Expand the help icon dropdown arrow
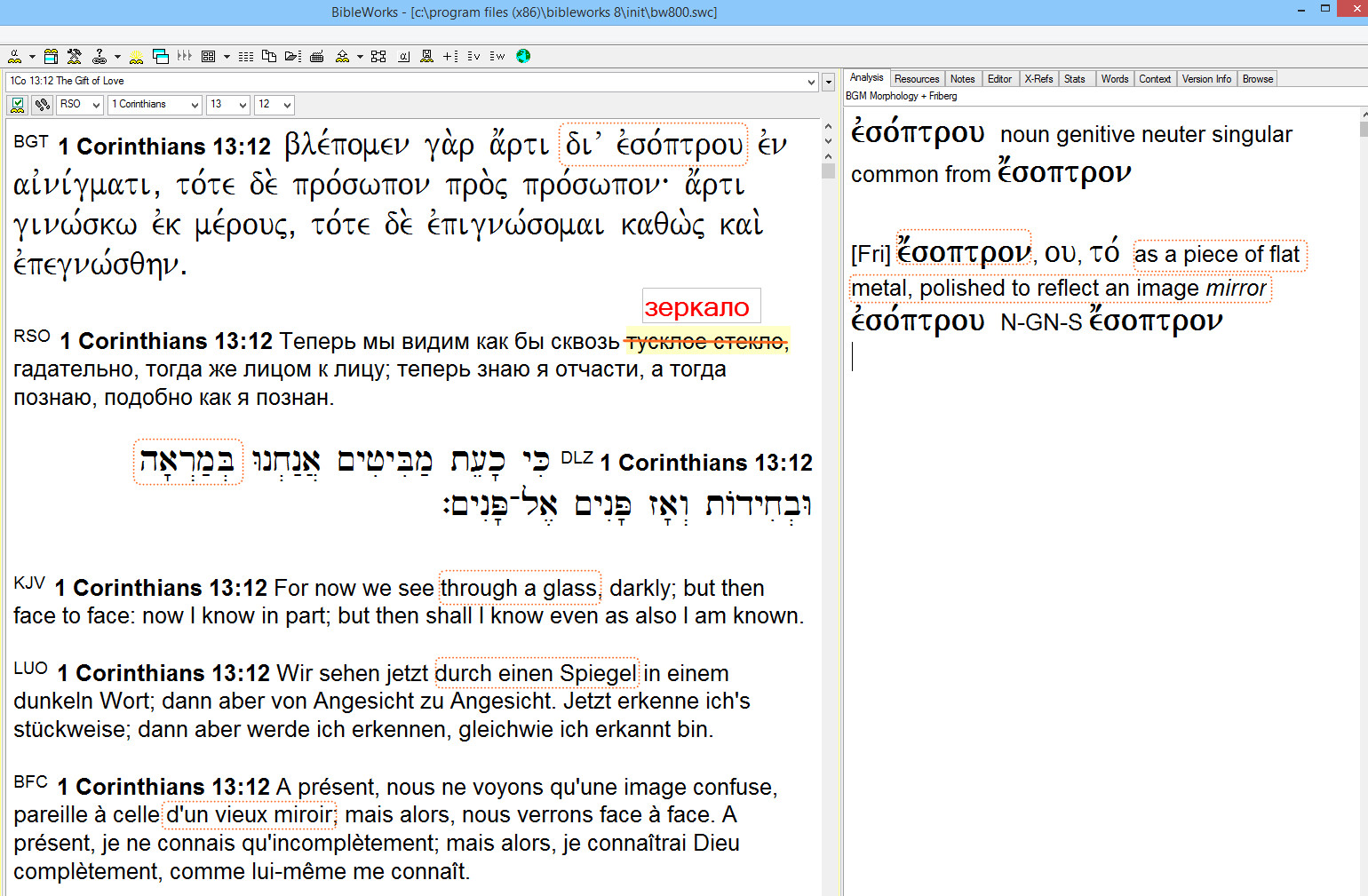This screenshot has width=1368, height=896. [117, 57]
